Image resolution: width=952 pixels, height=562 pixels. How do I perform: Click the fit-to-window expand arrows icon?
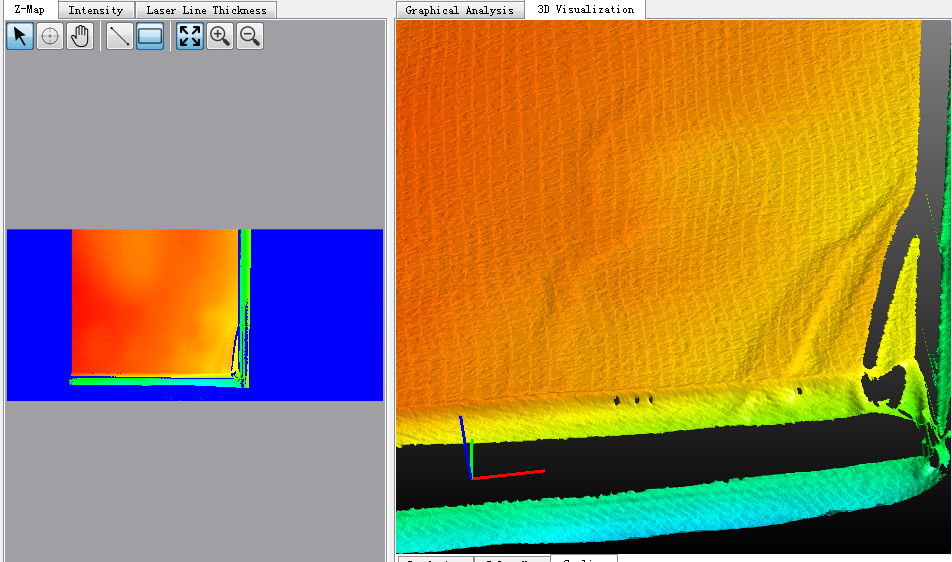pos(190,37)
